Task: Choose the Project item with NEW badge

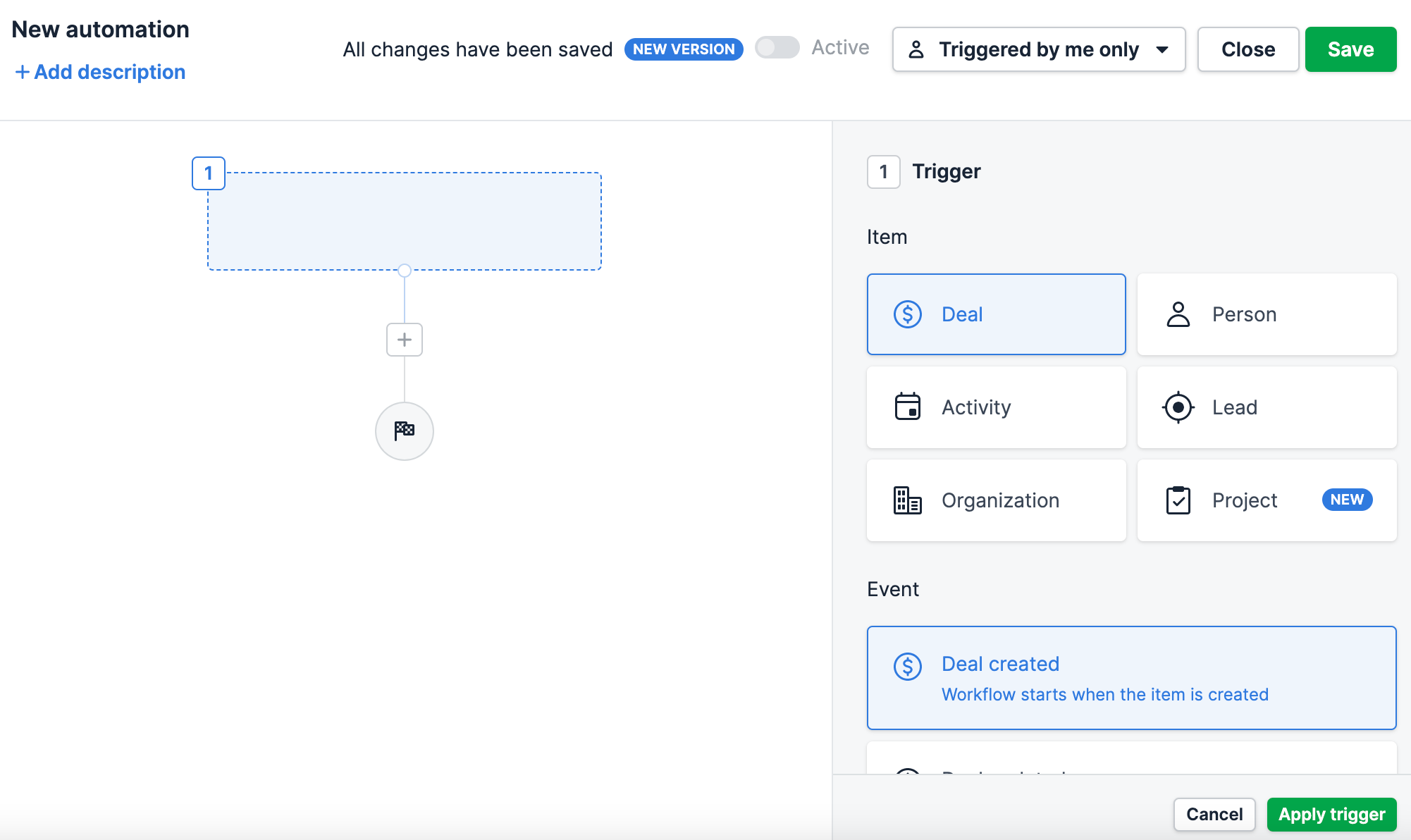Action: point(1267,500)
